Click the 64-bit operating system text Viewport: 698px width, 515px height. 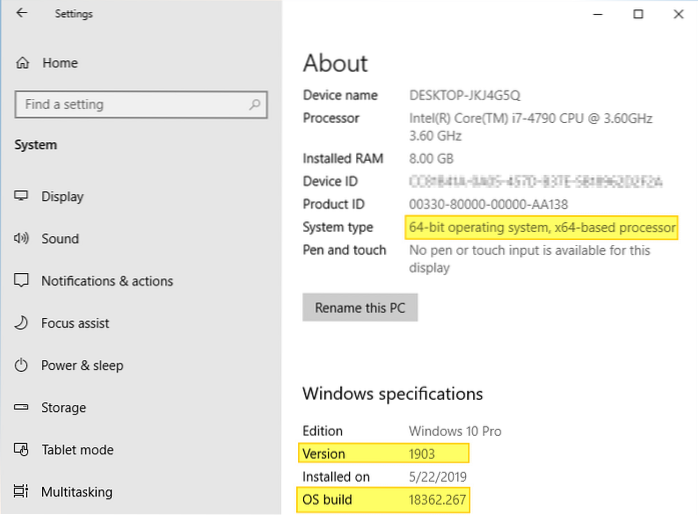(x=542, y=227)
